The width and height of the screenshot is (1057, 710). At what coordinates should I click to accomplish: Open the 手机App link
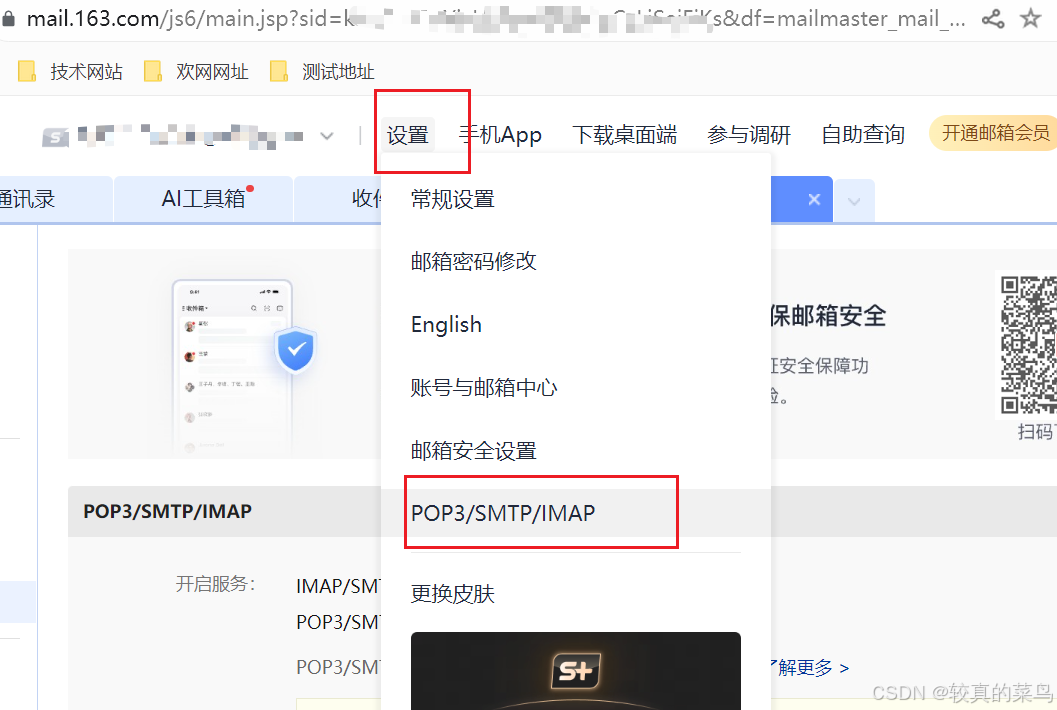(500, 135)
